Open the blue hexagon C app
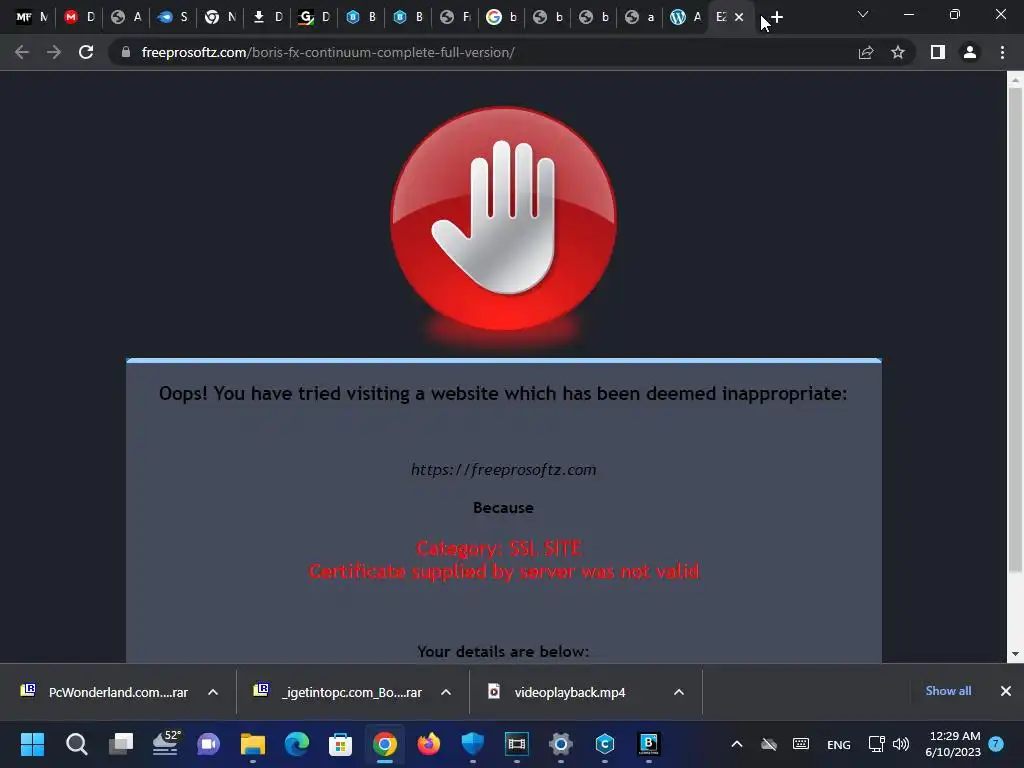 click(x=605, y=744)
